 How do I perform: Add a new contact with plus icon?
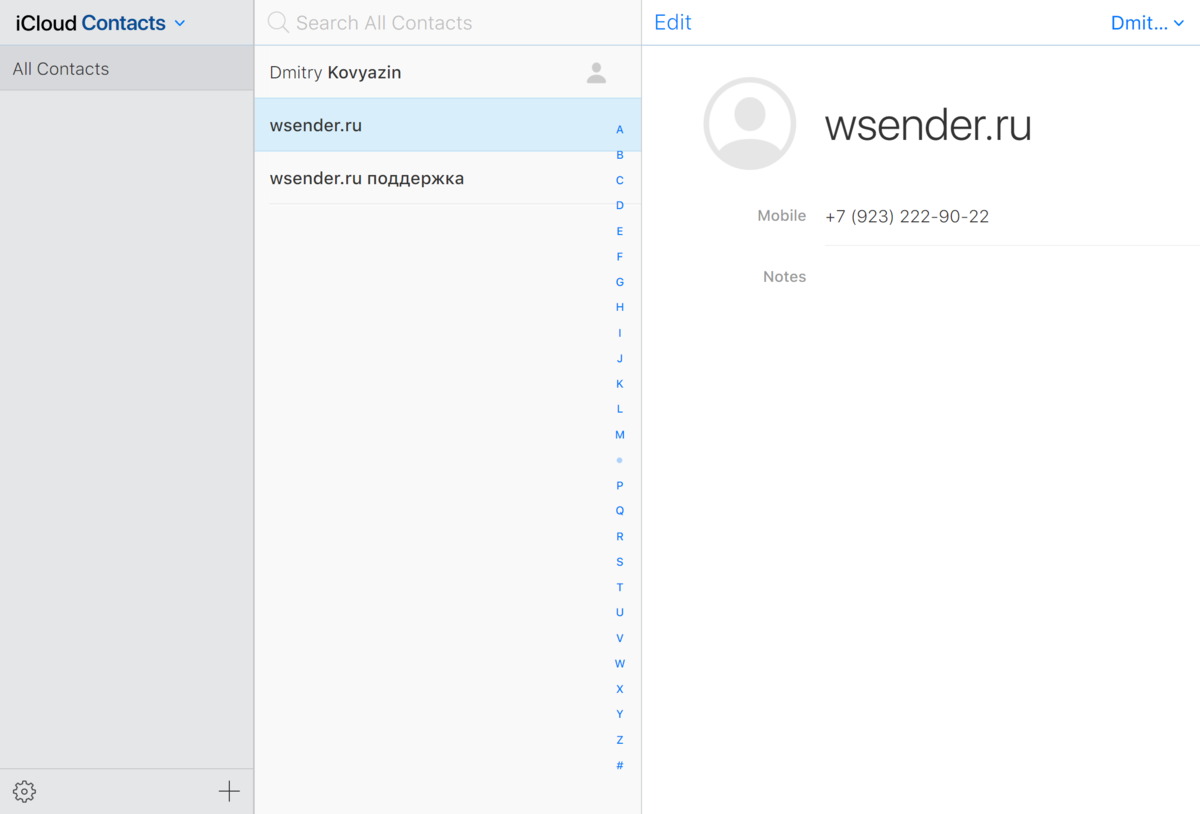coord(229,792)
